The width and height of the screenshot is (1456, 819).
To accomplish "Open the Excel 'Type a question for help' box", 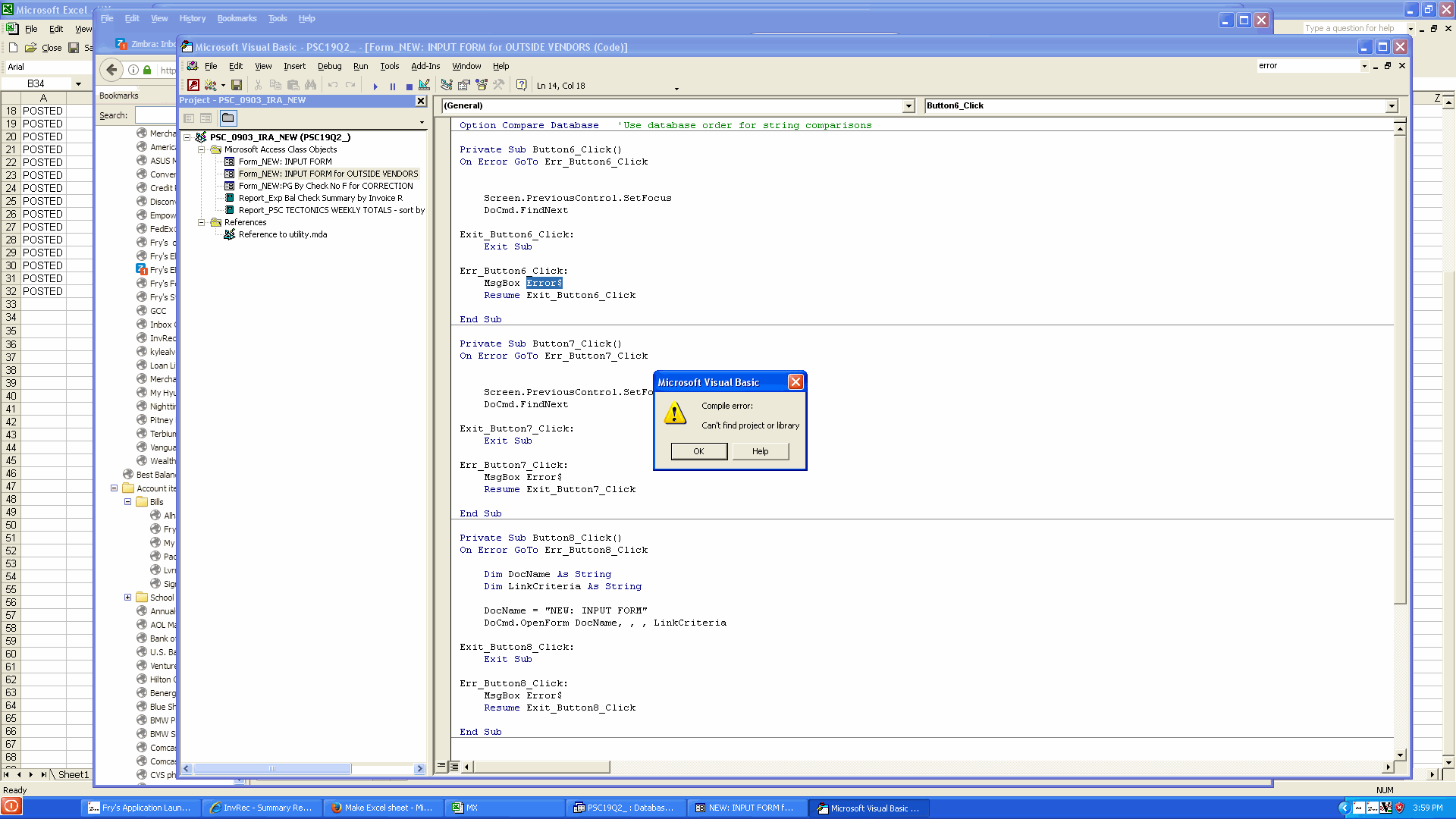I will click(1354, 28).
